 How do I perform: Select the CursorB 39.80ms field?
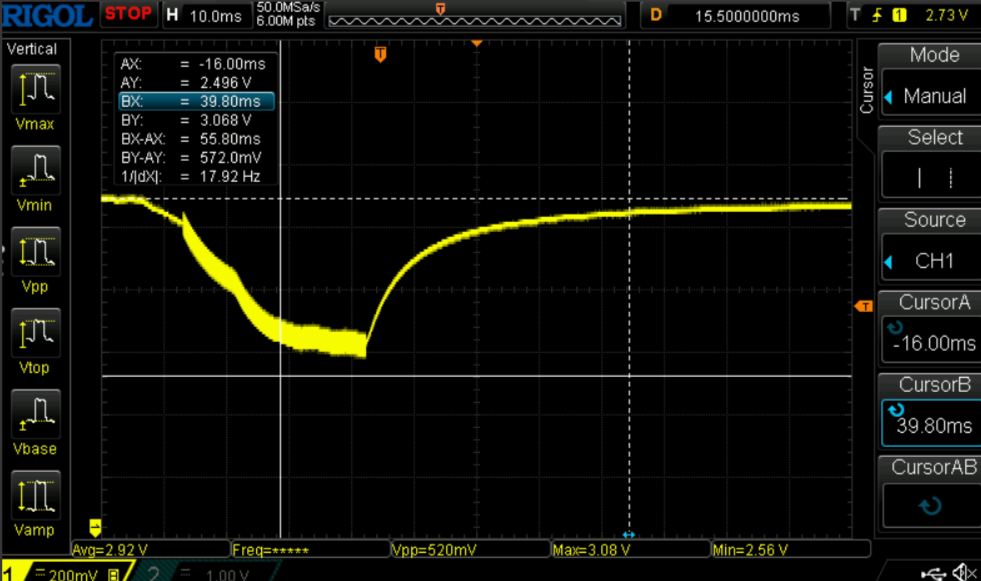[x=930, y=423]
